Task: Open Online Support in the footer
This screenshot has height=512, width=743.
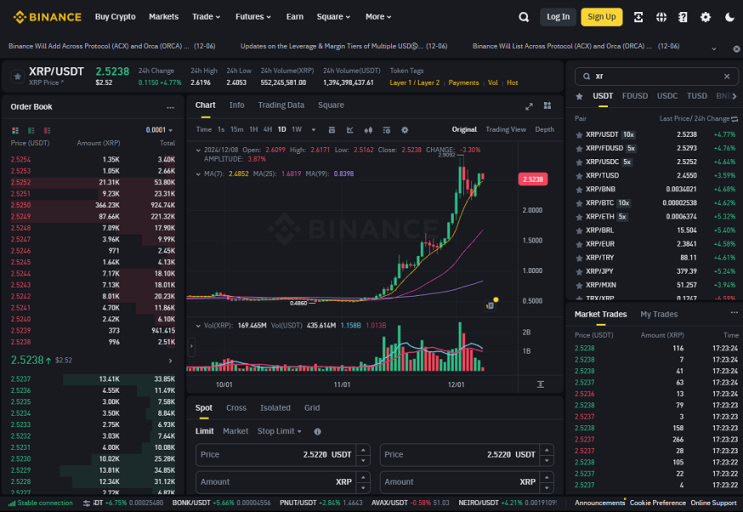Action: [x=714, y=503]
